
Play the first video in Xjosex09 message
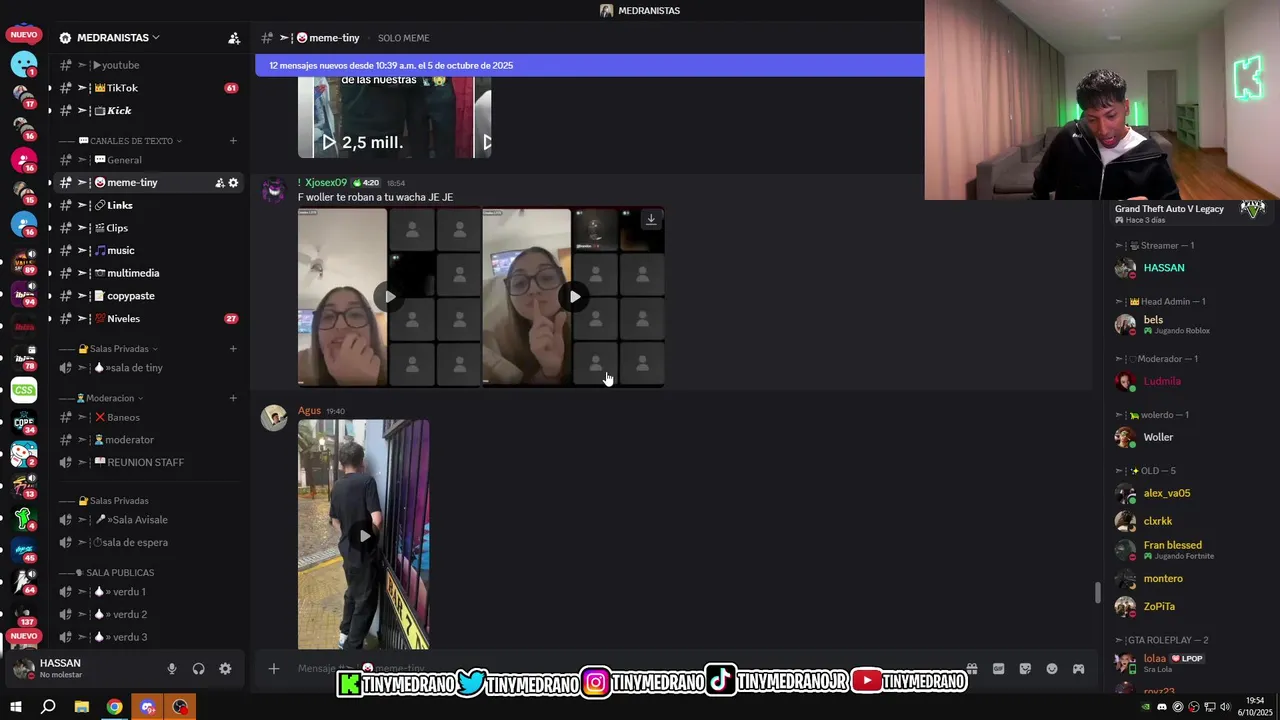[x=389, y=297]
